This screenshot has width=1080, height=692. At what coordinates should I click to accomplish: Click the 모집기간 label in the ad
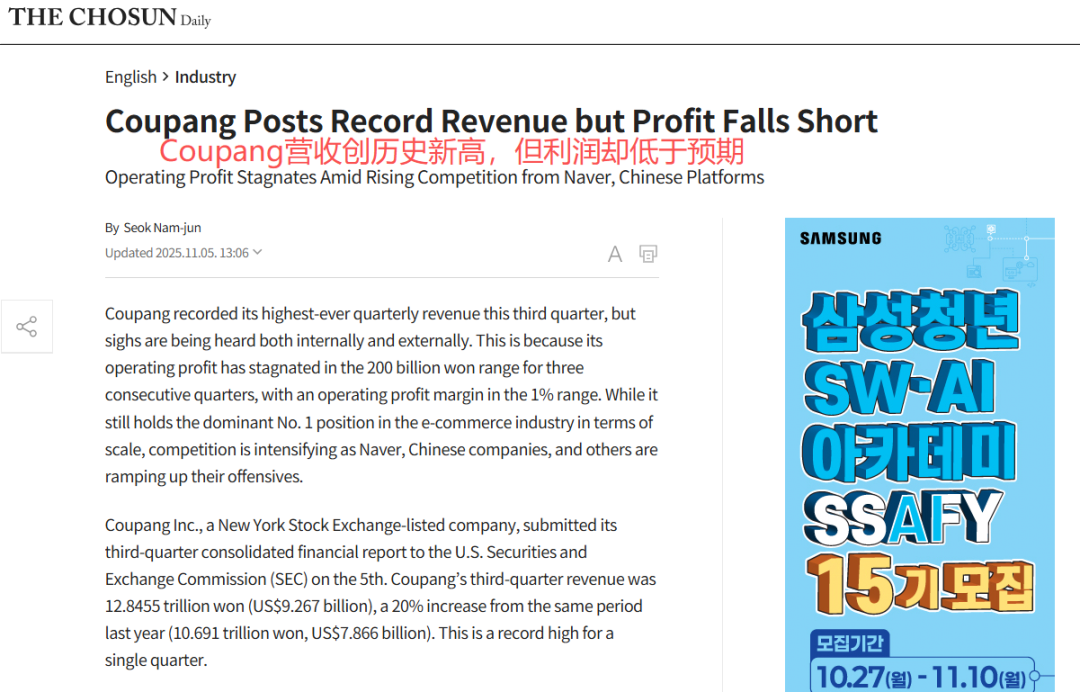click(x=847, y=642)
